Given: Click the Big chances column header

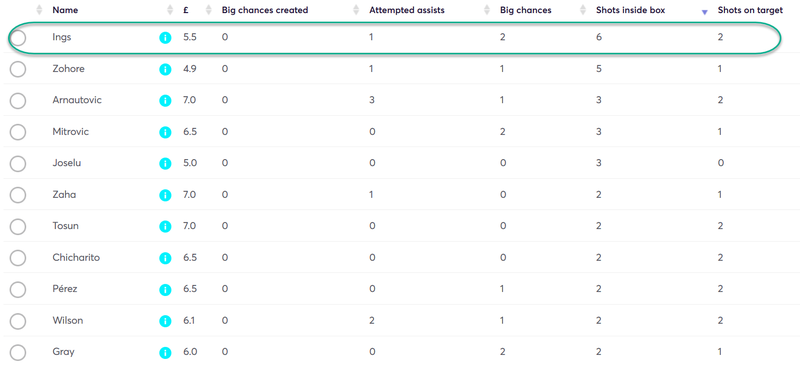Looking at the screenshot, I should [526, 10].
